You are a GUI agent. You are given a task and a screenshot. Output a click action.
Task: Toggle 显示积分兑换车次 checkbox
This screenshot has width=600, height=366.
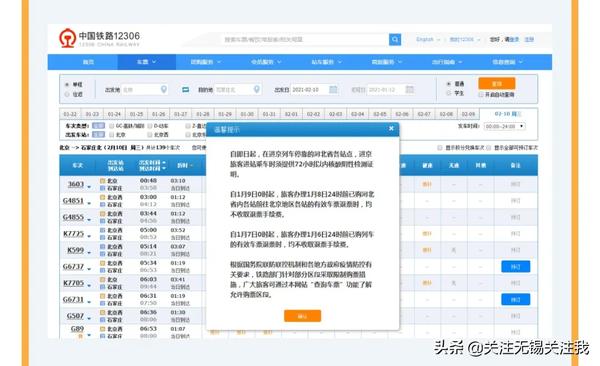click(x=440, y=148)
